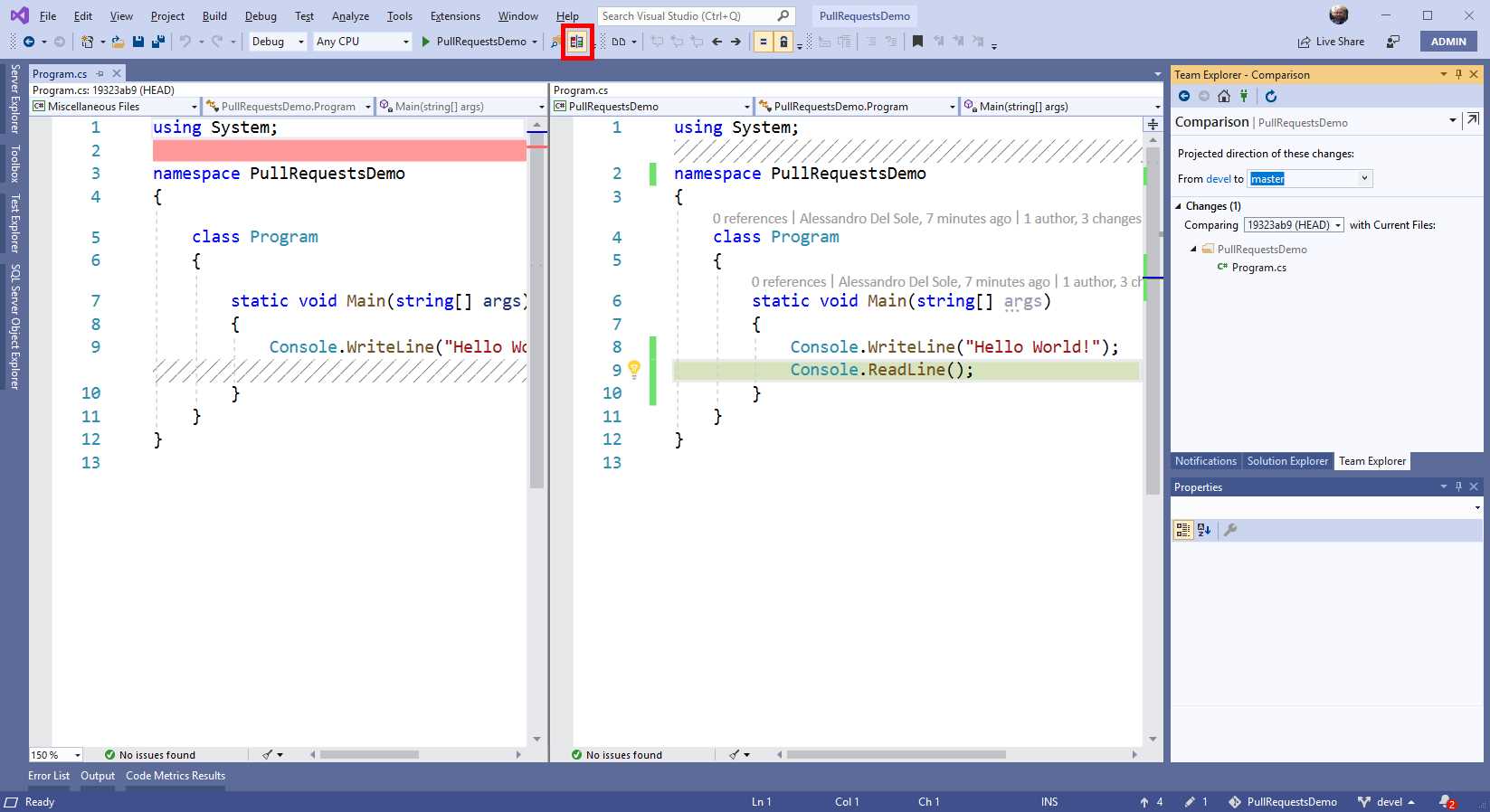Click the Live Share button
The width and height of the screenshot is (1490, 812).
point(1331,42)
